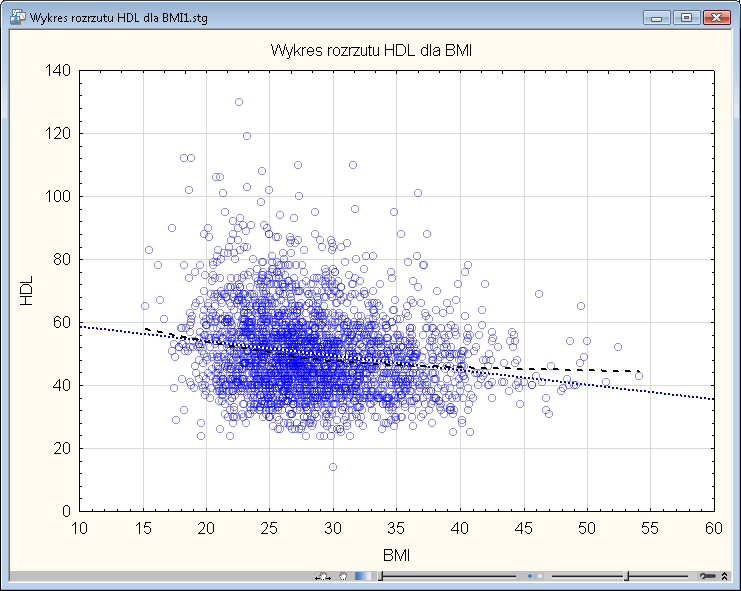Screen dimensions: 741x591
Task: Click the x-axis value 60
Action: pyautogui.click(x=714, y=528)
